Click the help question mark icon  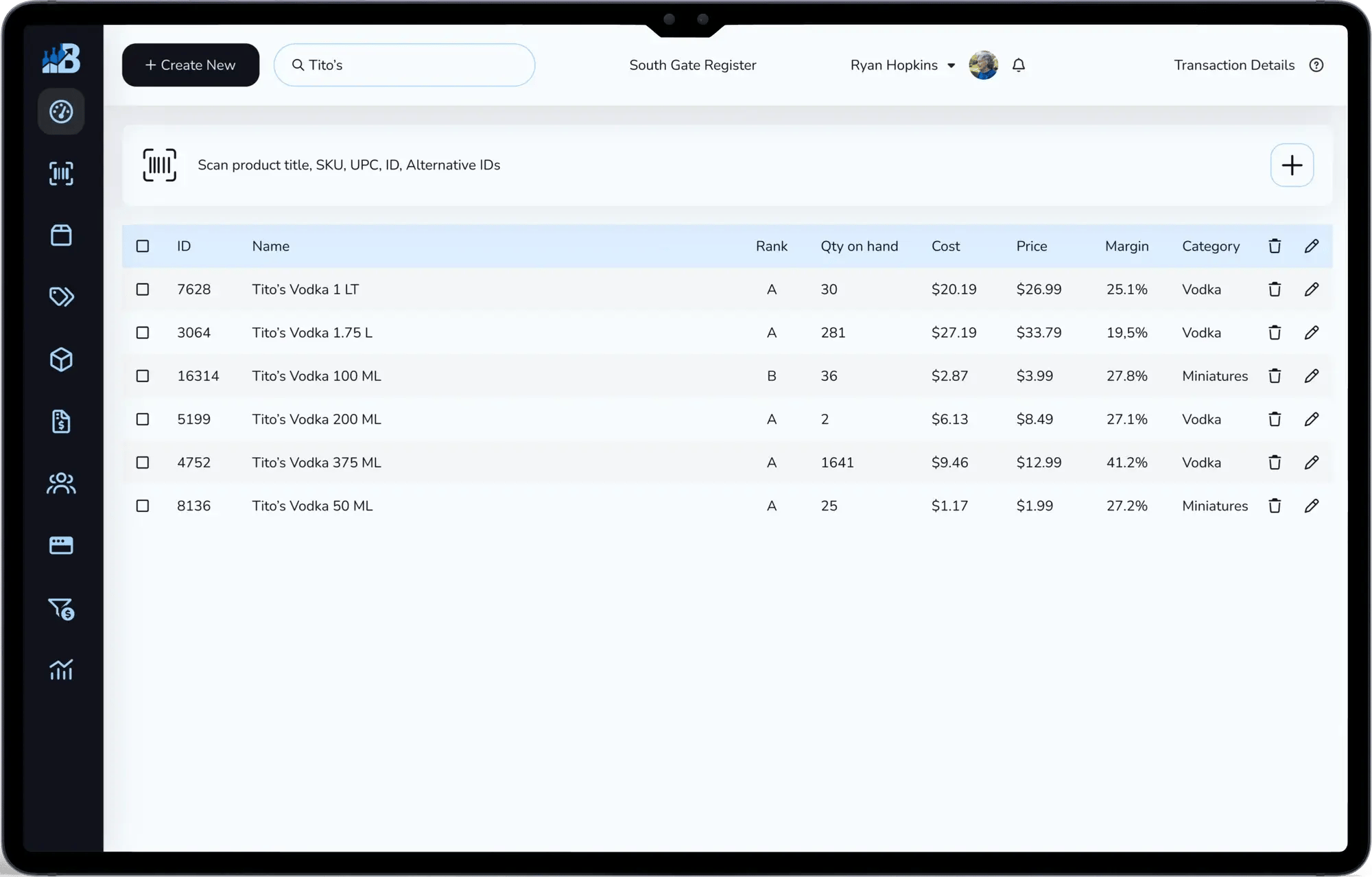pyautogui.click(x=1316, y=65)
